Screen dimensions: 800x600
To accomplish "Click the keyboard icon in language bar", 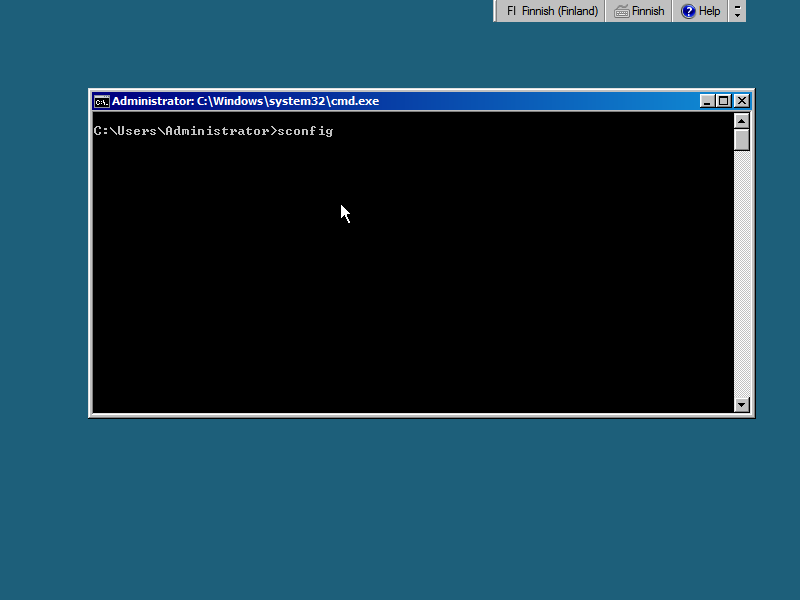I will point(622,11).
